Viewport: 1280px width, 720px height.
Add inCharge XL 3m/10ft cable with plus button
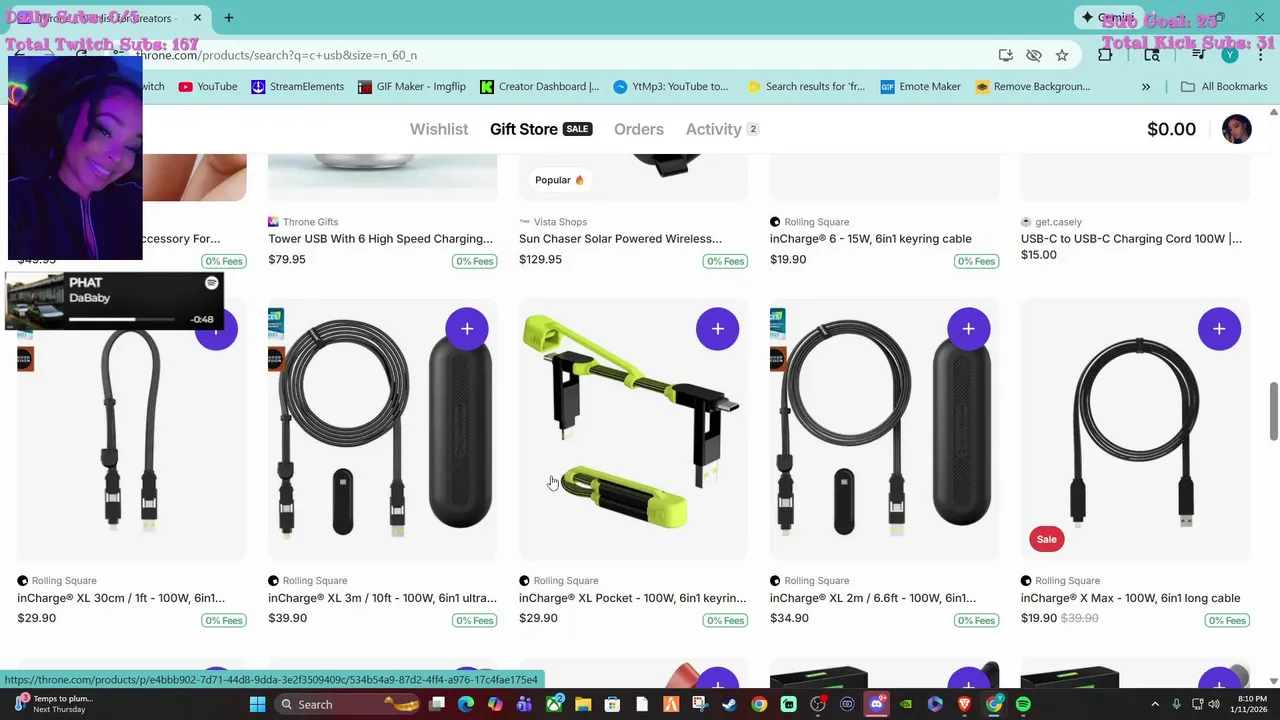pos(467,329)
